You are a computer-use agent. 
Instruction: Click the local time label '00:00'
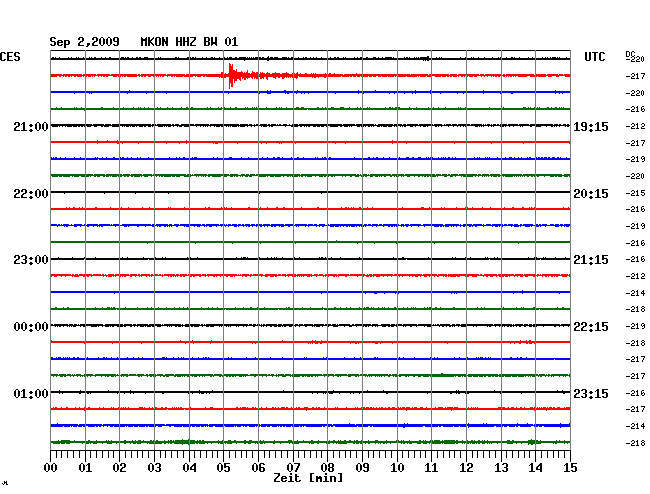(x=31, y=327)
